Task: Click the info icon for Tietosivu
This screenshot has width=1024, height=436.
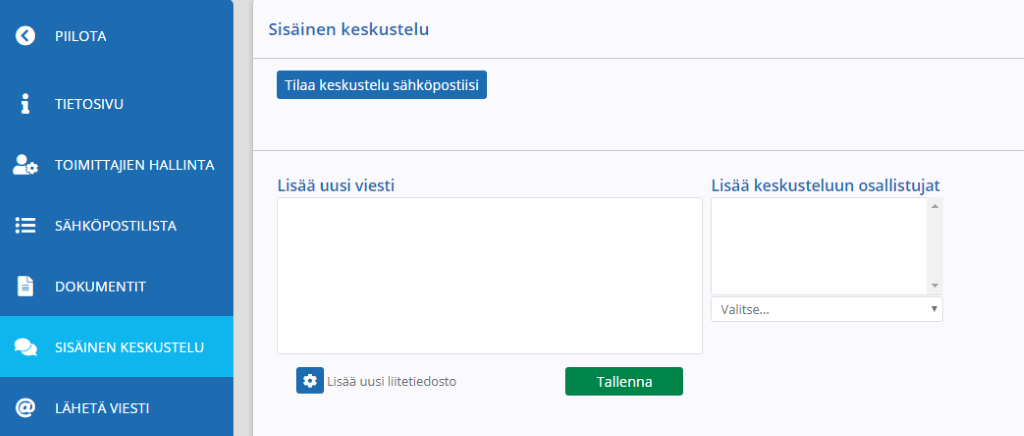Action: (x=25, y=104)
